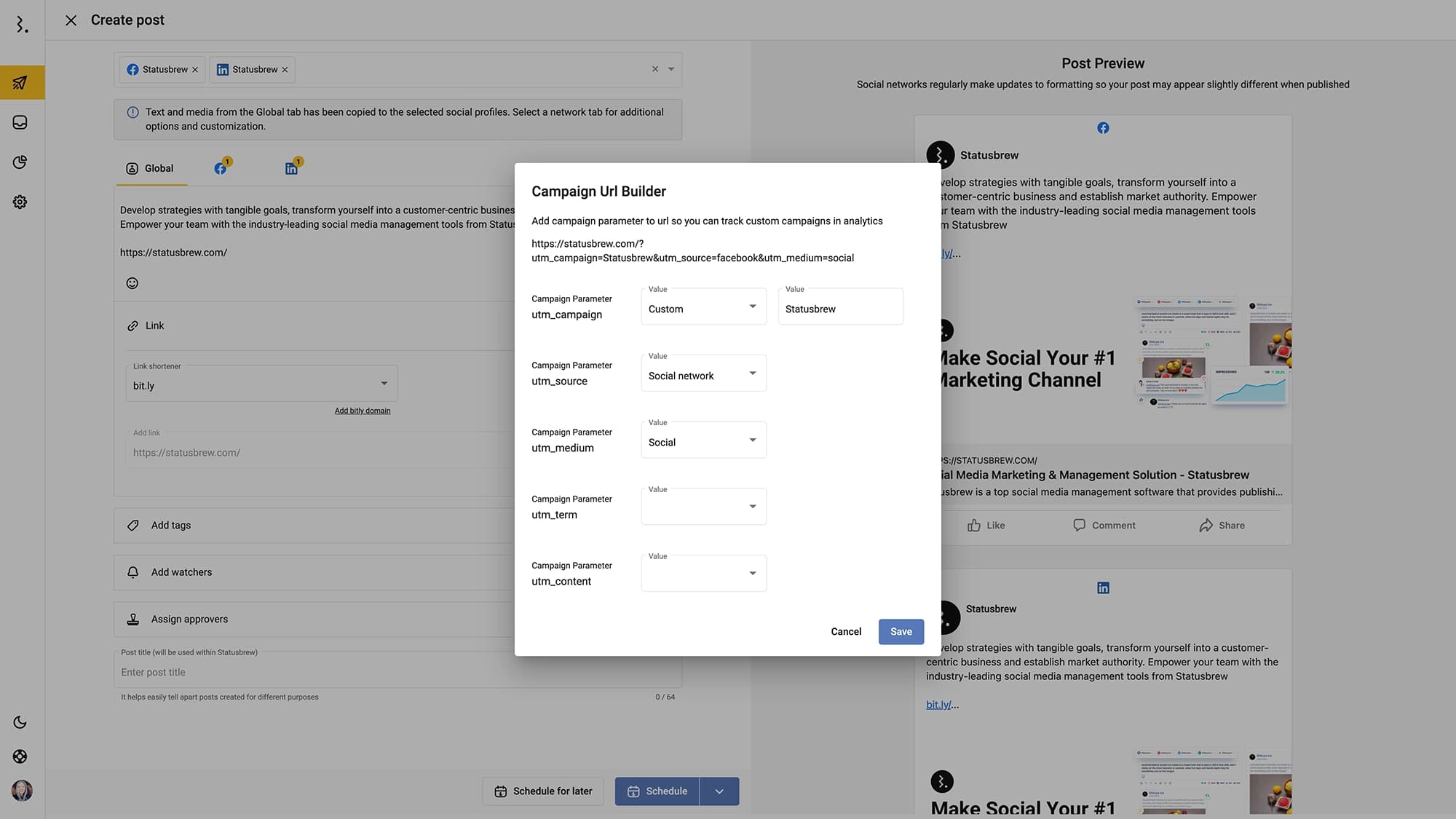This screenshot has width=1456, height=819.
Task: Click the Facebook preview link image thumbnail
Action: tap(1116, 355)
